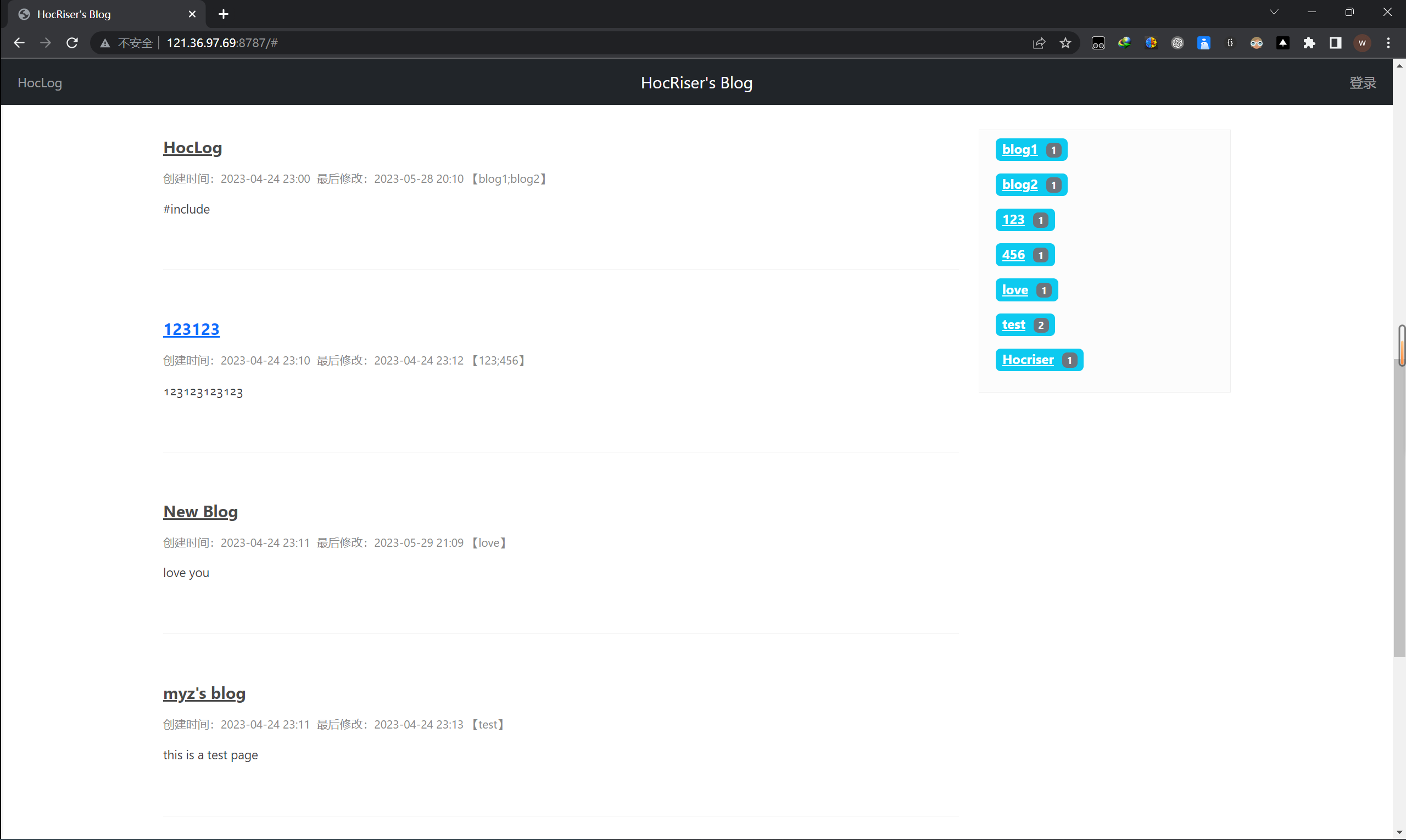Open Chrome three-dot menu

click(1388, 43)
